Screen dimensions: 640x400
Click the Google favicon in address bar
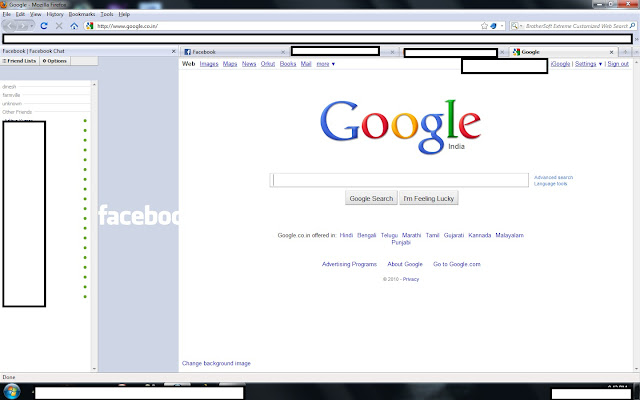coord(90,26)
